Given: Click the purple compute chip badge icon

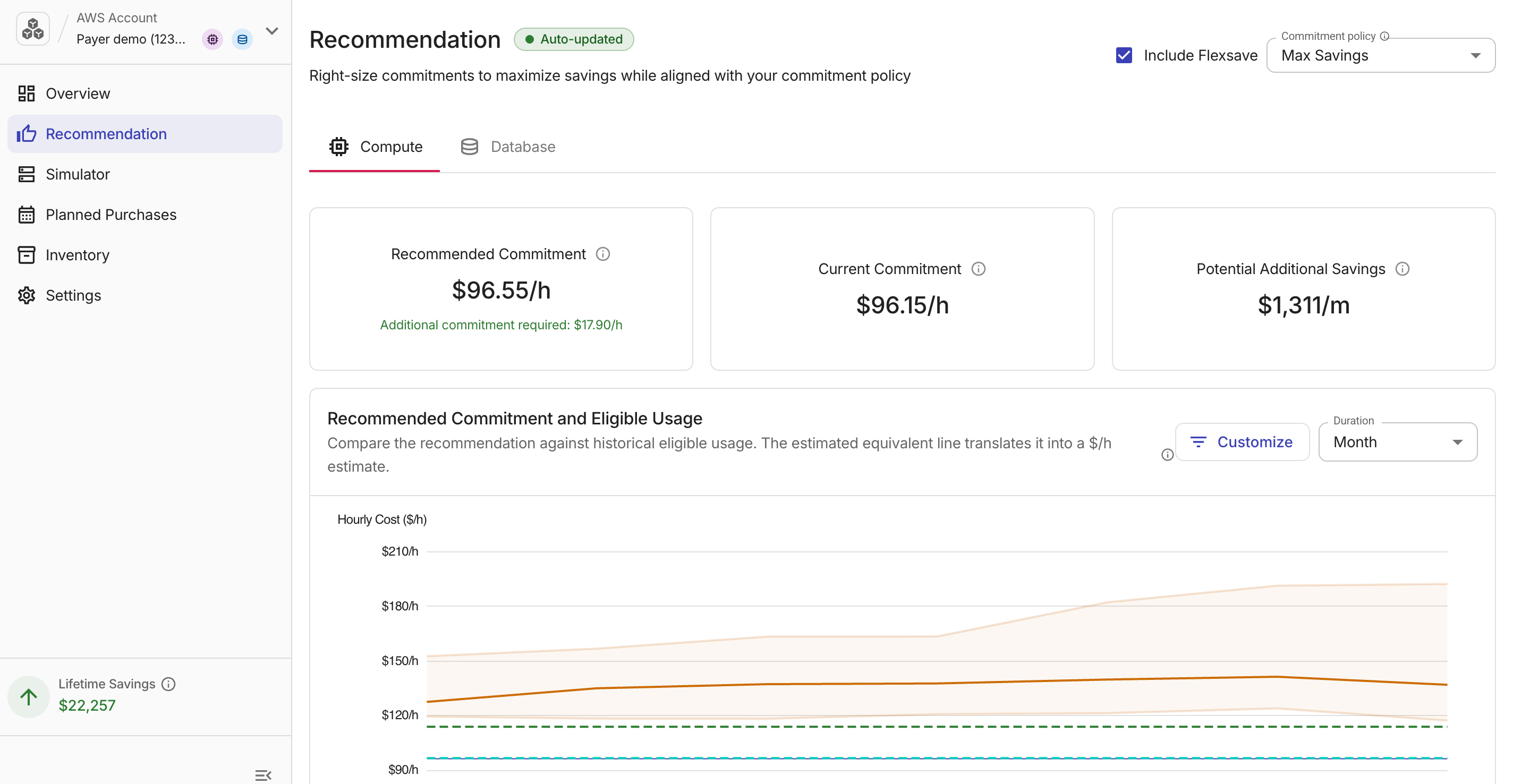Looking at the screenshot, I should [212, 39].
